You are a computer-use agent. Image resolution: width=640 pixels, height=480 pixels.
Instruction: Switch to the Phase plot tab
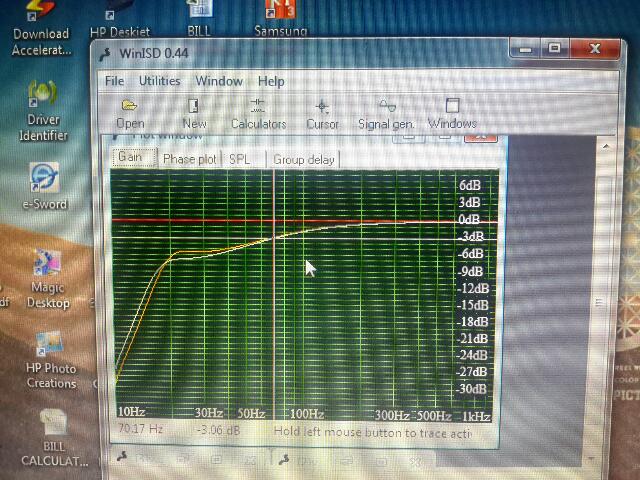190,159
